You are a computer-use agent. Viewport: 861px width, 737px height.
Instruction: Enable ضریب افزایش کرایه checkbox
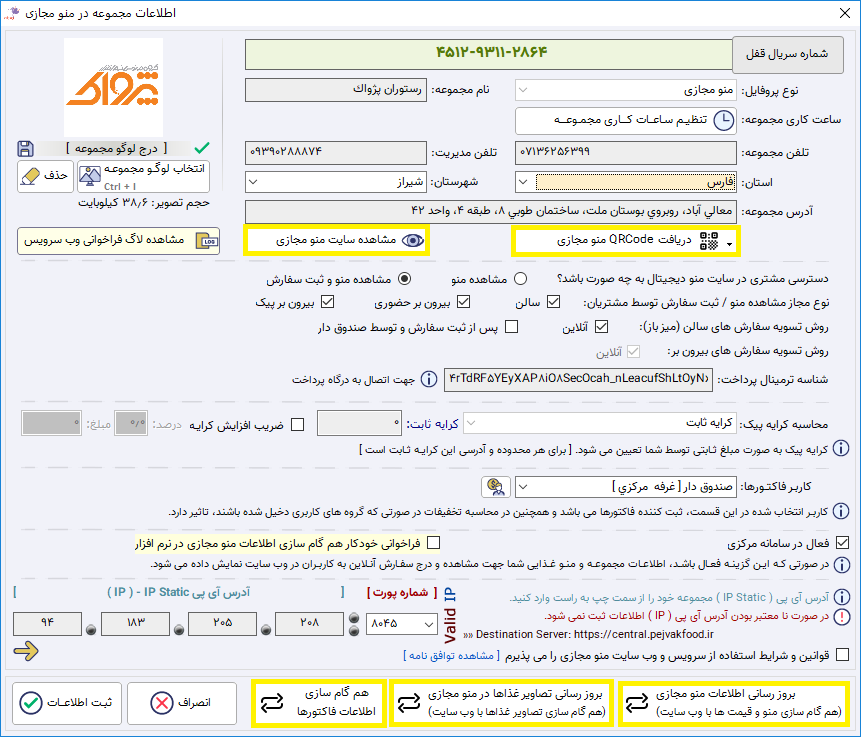coord(298,425)
